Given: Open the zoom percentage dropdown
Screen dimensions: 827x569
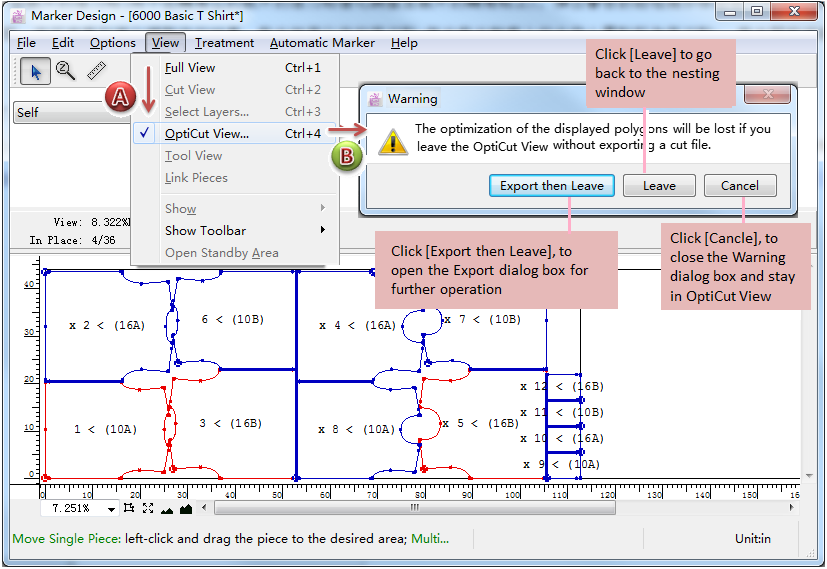Looking at the screenshot, I should pyautogui.click(x=110, y=509).
